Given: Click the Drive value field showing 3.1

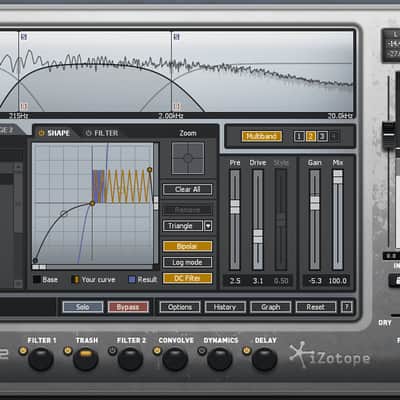Looking at the screenshot, I should click(258, 281).
